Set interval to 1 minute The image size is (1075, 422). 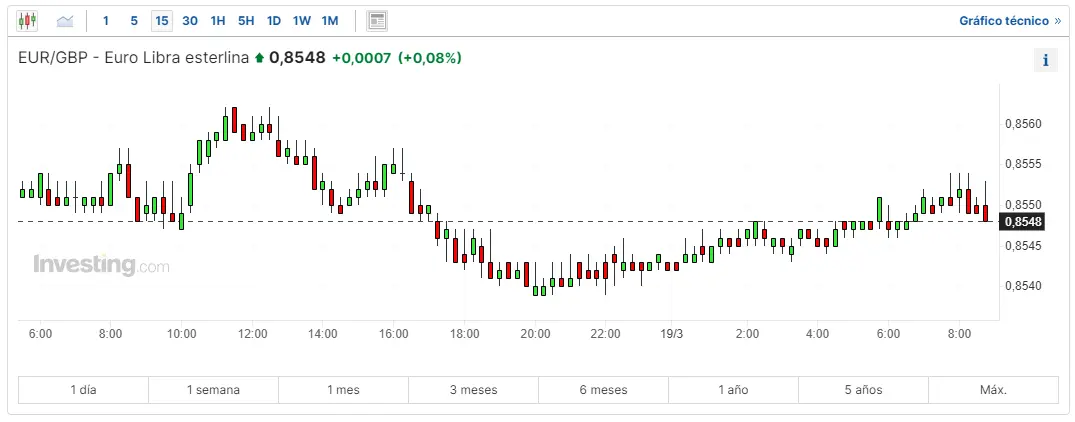pyautogui.click(x=106, y=21)
